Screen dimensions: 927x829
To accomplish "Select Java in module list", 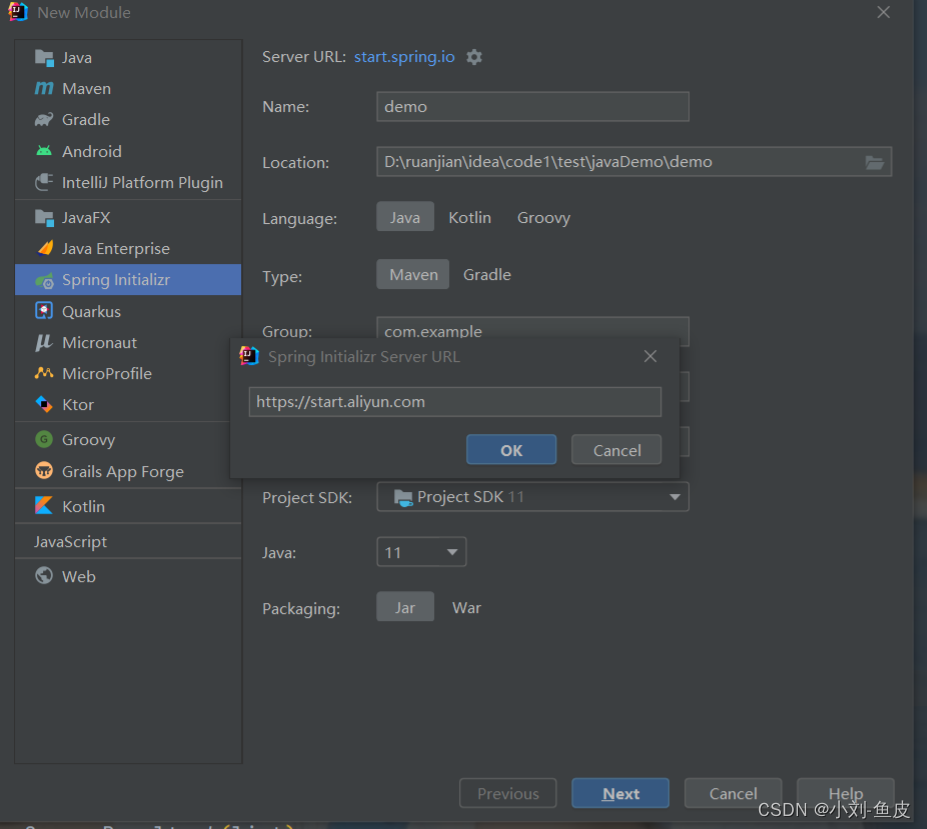I will point(128,57).
